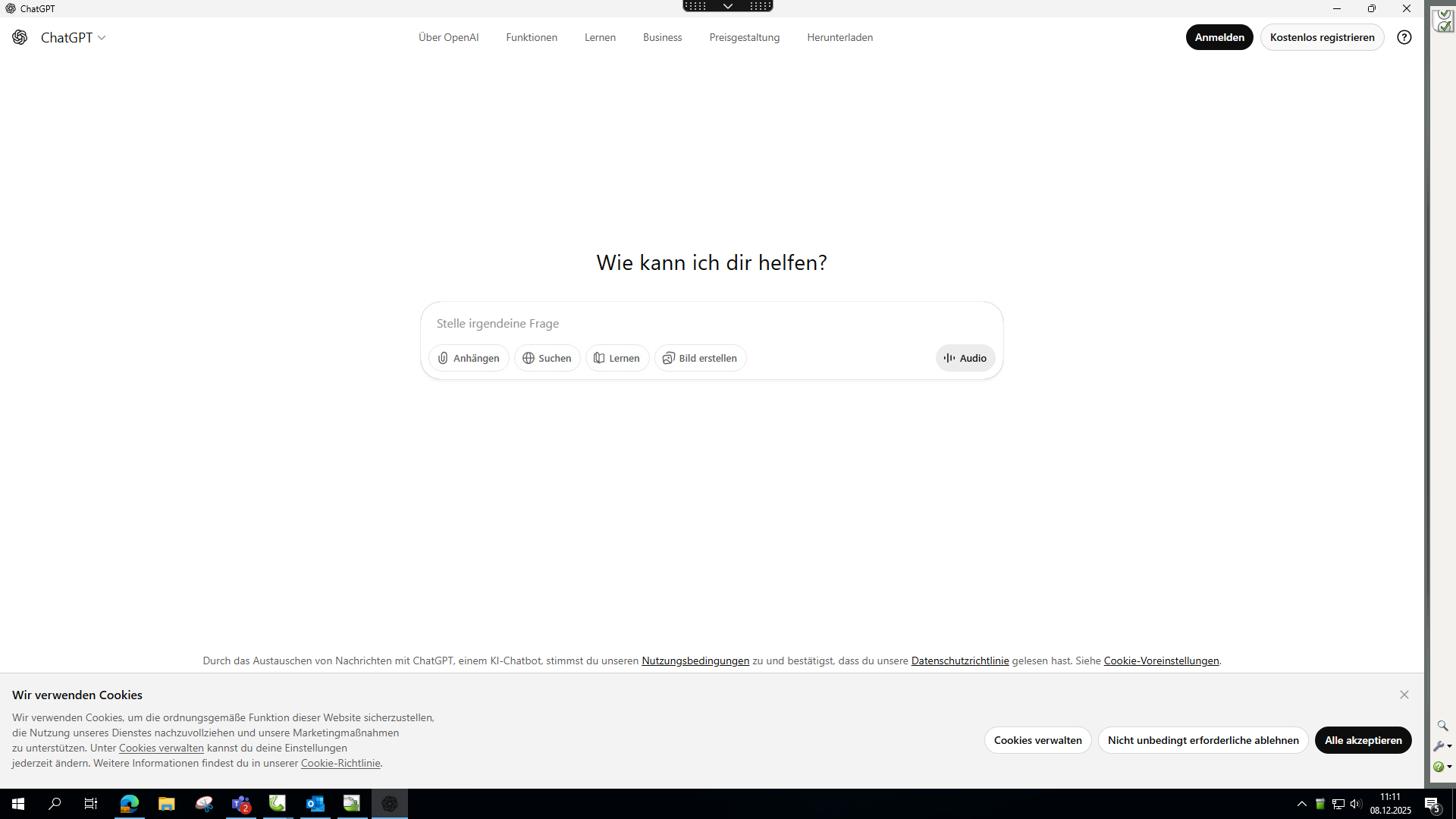This screenshot has width=1456, height=819.
Task: Open the Nutzungsbedingungen link
Action: (x=695, y=661)
